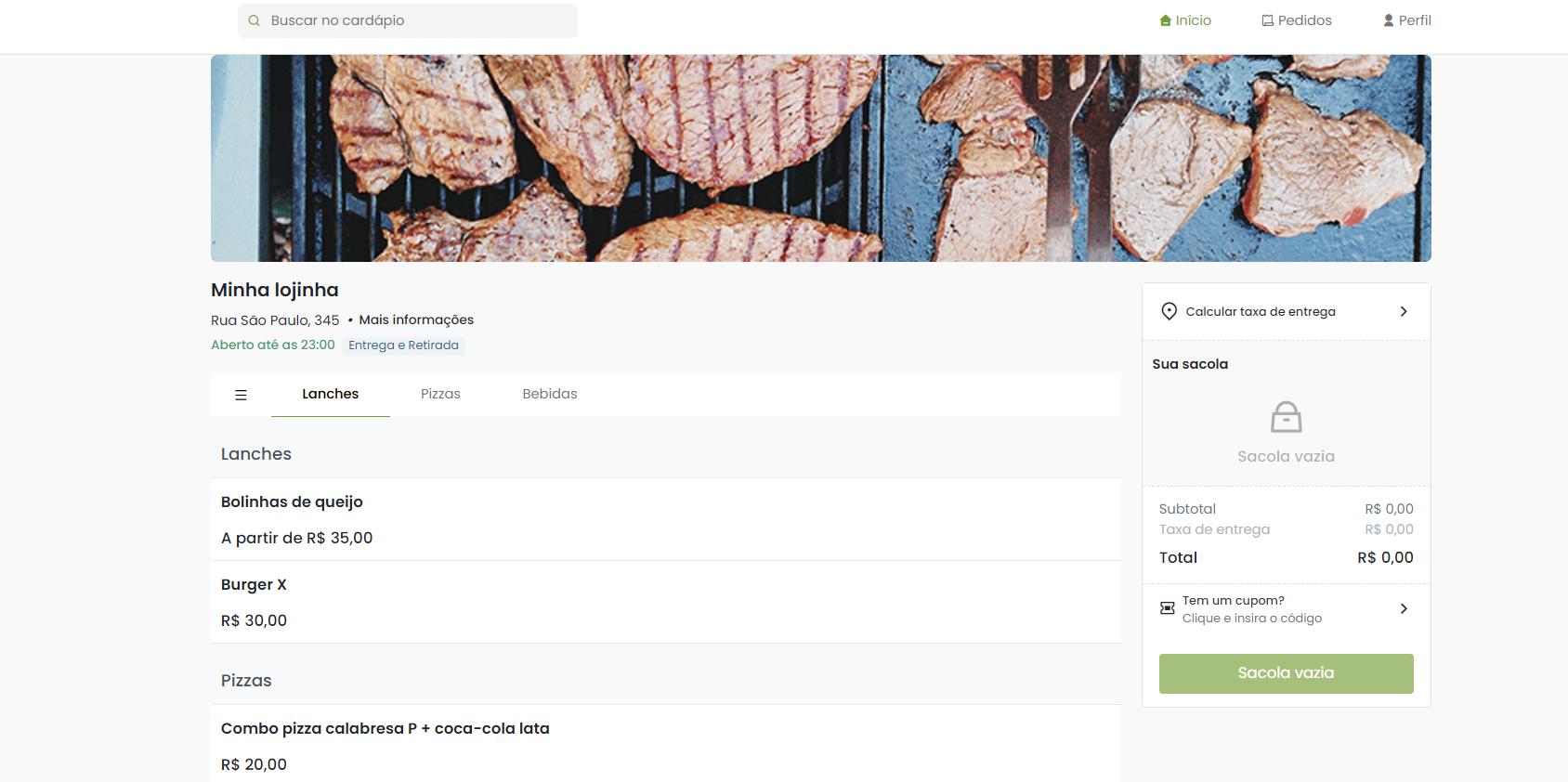Screen dimensions: 1568x782
Task: Switch to the Bebidas tab
Action: 550,394
